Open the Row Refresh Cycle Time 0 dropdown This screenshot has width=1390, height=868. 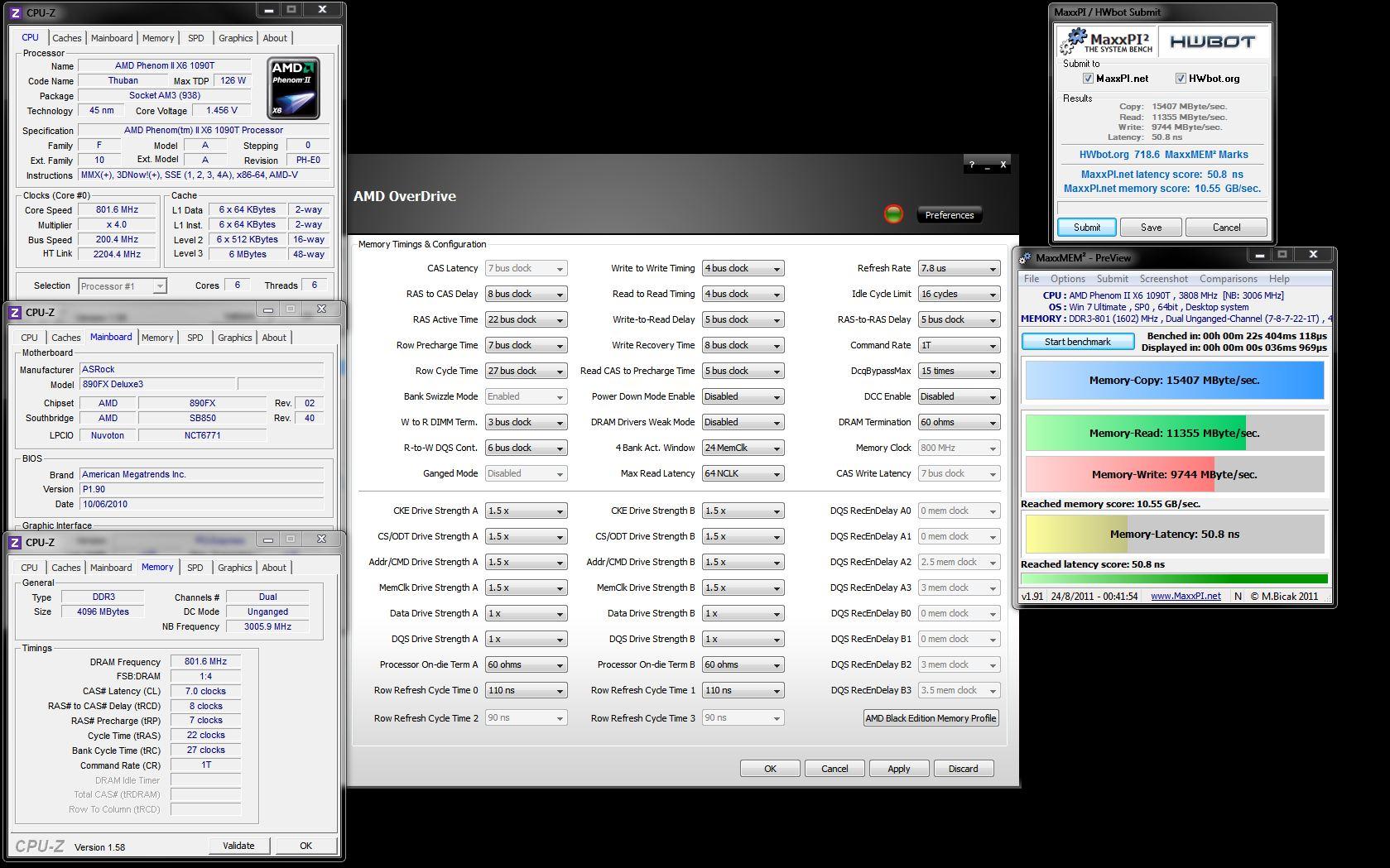click(x=526, y=690)
